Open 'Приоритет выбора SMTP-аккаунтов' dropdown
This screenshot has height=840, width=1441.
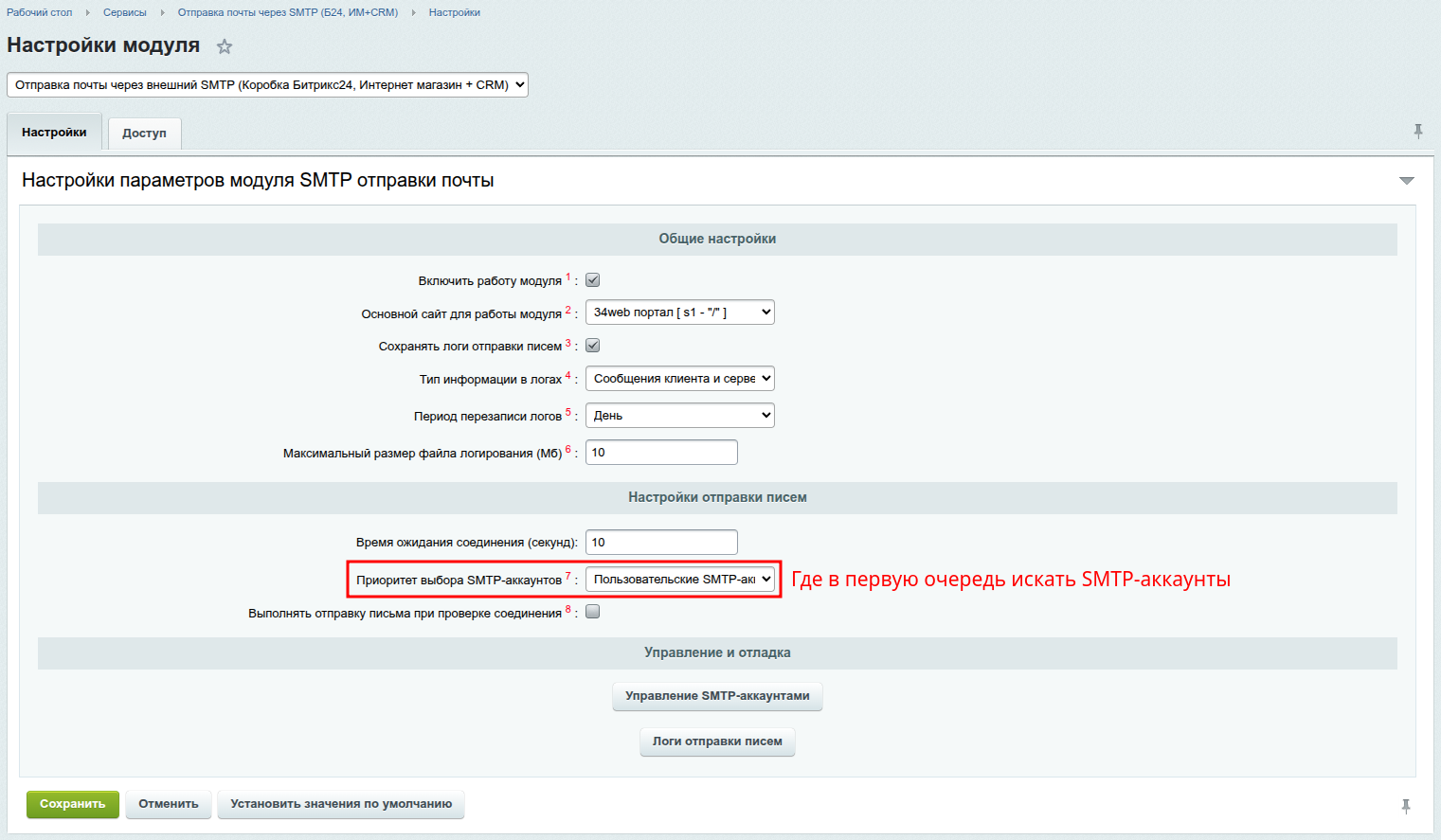680,580
